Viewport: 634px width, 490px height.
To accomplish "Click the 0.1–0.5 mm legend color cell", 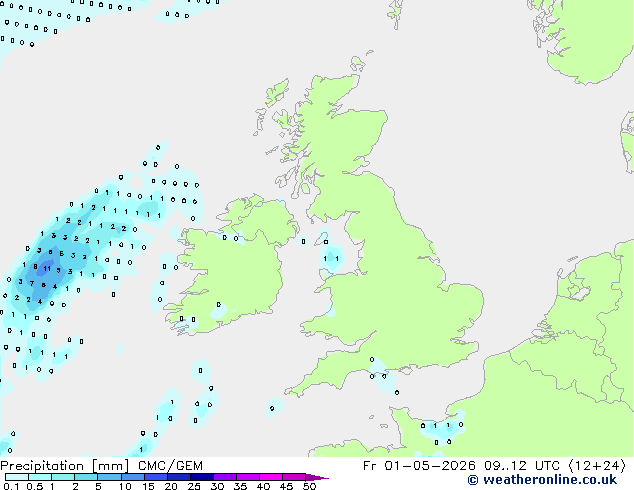I will click(x=17, y=477).
